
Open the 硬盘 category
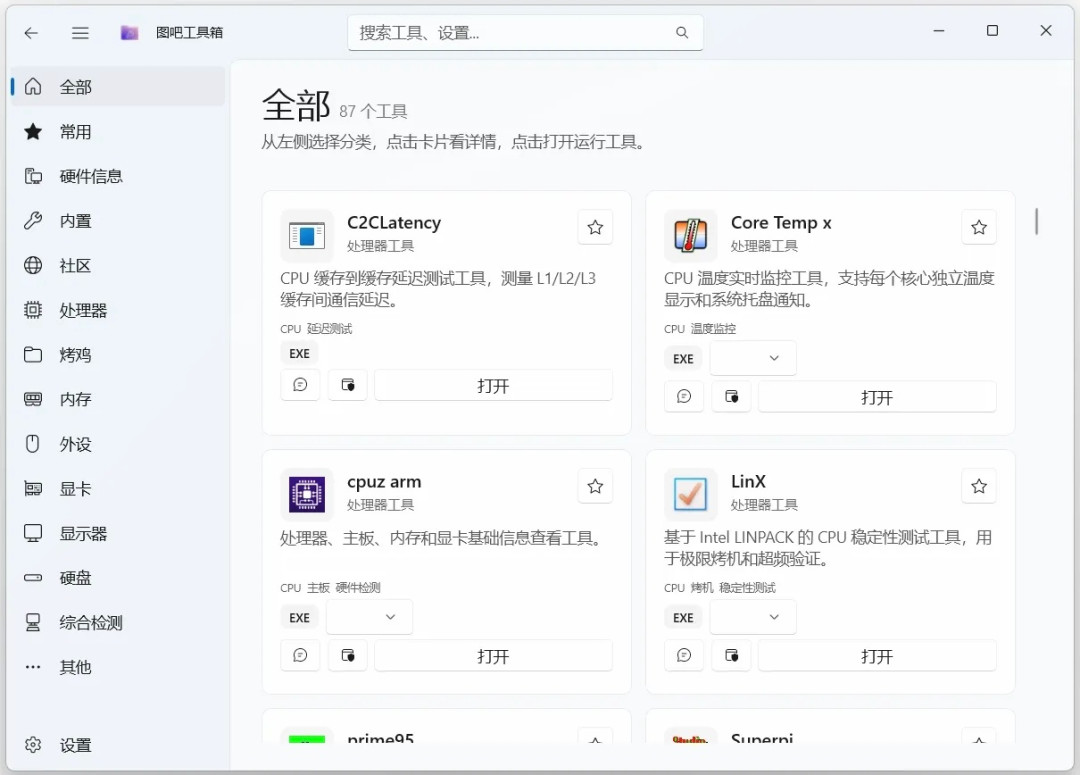(x=118, y=577)
